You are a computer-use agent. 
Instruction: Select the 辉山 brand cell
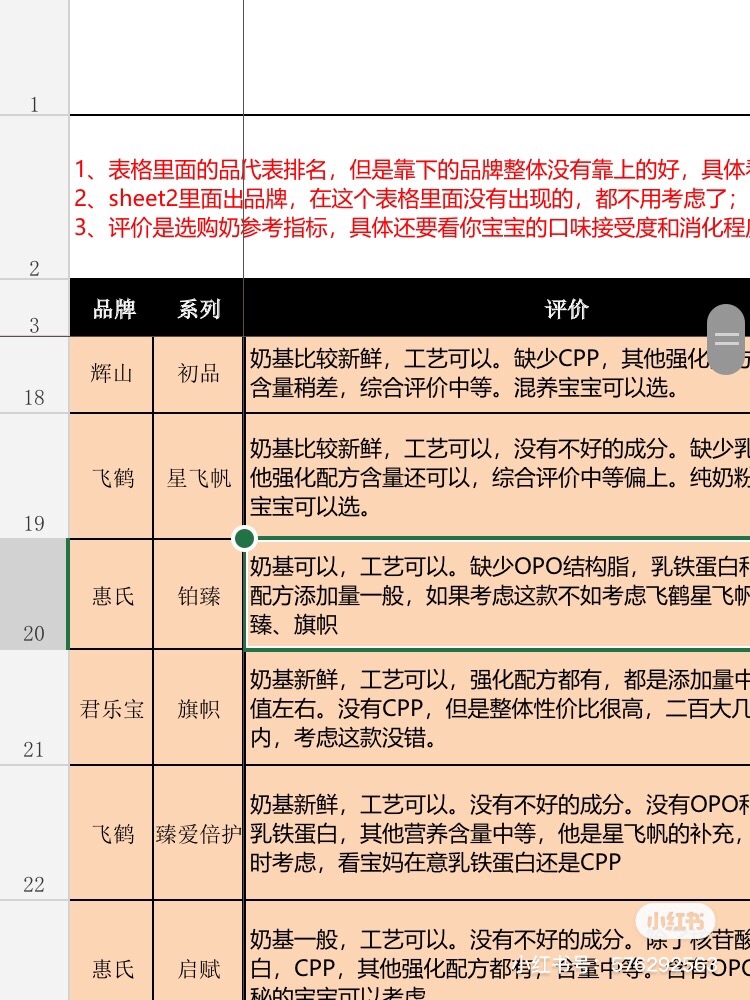[x=111, y=374]
